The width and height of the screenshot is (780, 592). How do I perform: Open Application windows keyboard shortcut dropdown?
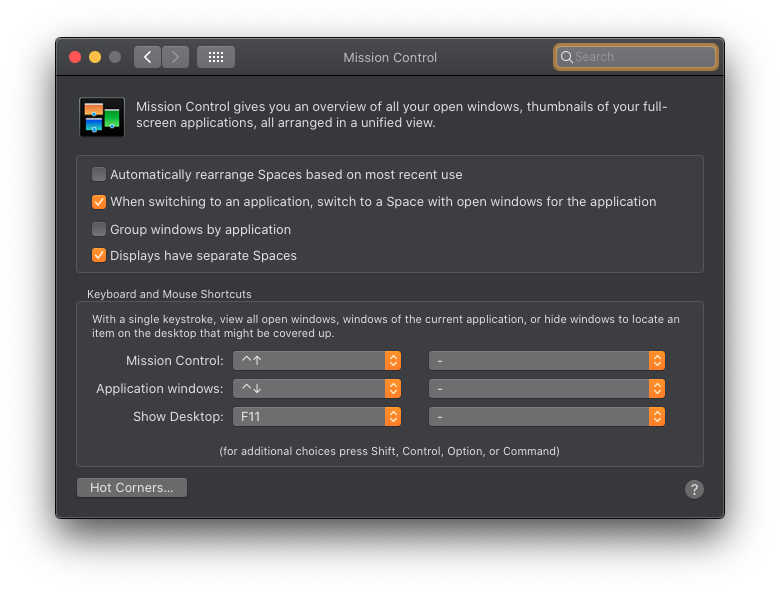point(317,389)
